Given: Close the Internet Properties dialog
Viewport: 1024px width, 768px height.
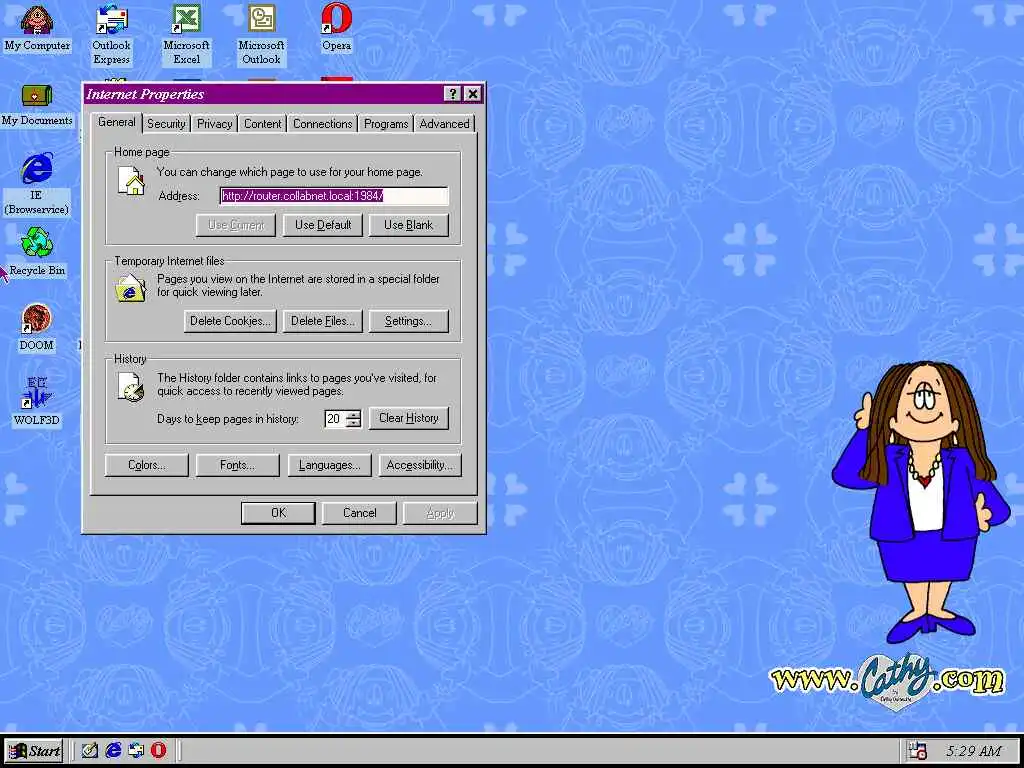Looking at the screenshot, I should pos(472,94).
